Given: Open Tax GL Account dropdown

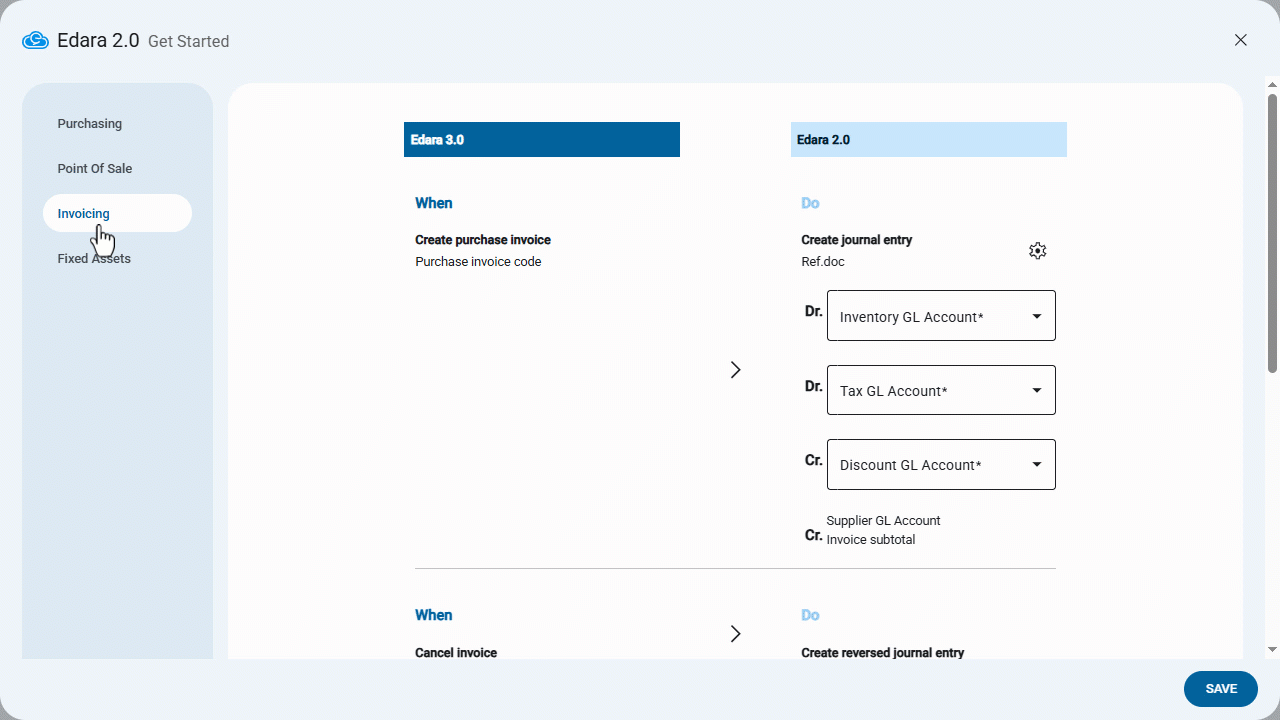Looking at the screenshot, I should point(941,390).
